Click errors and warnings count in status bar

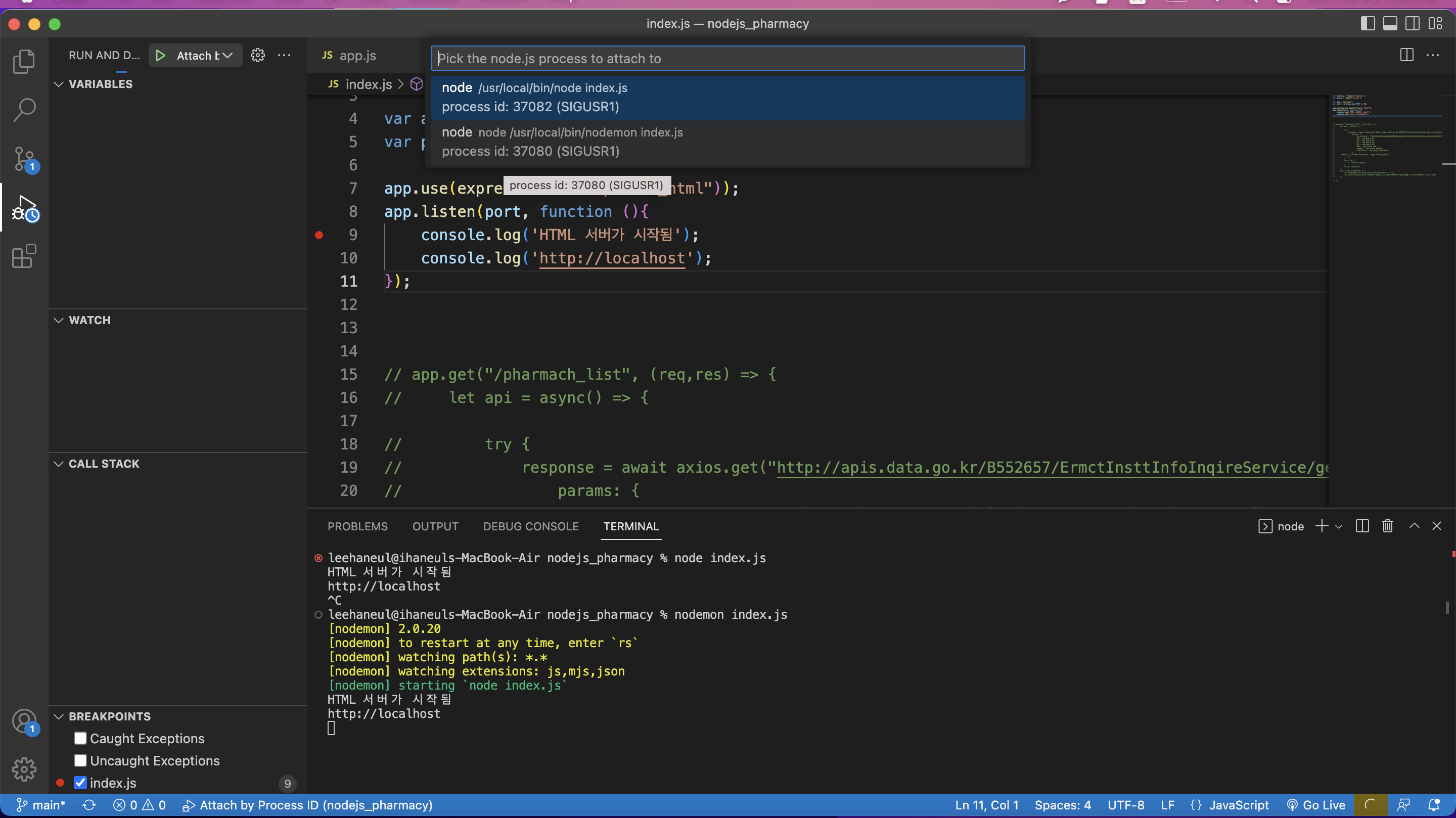[x=139, y=805]
